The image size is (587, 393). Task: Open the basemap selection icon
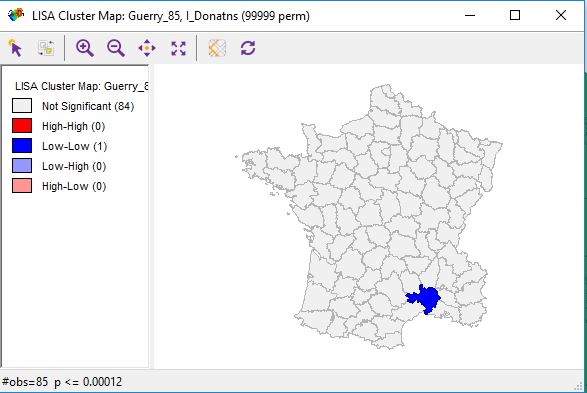pyautogui.click(x=217, y=48)
